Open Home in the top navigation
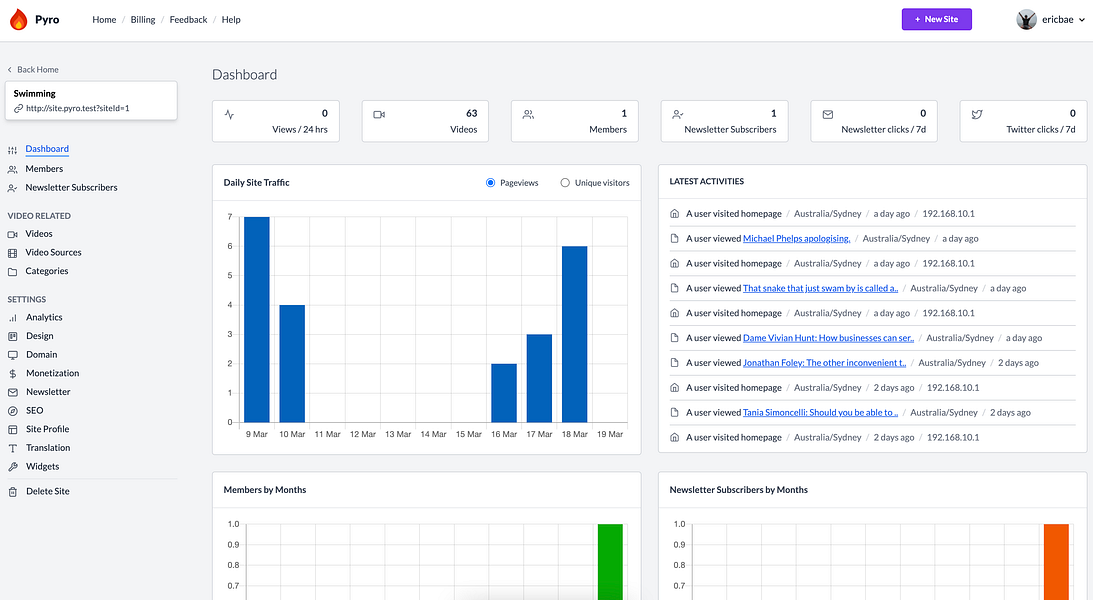Screen dimensions: 1093x600 [104, 20]
